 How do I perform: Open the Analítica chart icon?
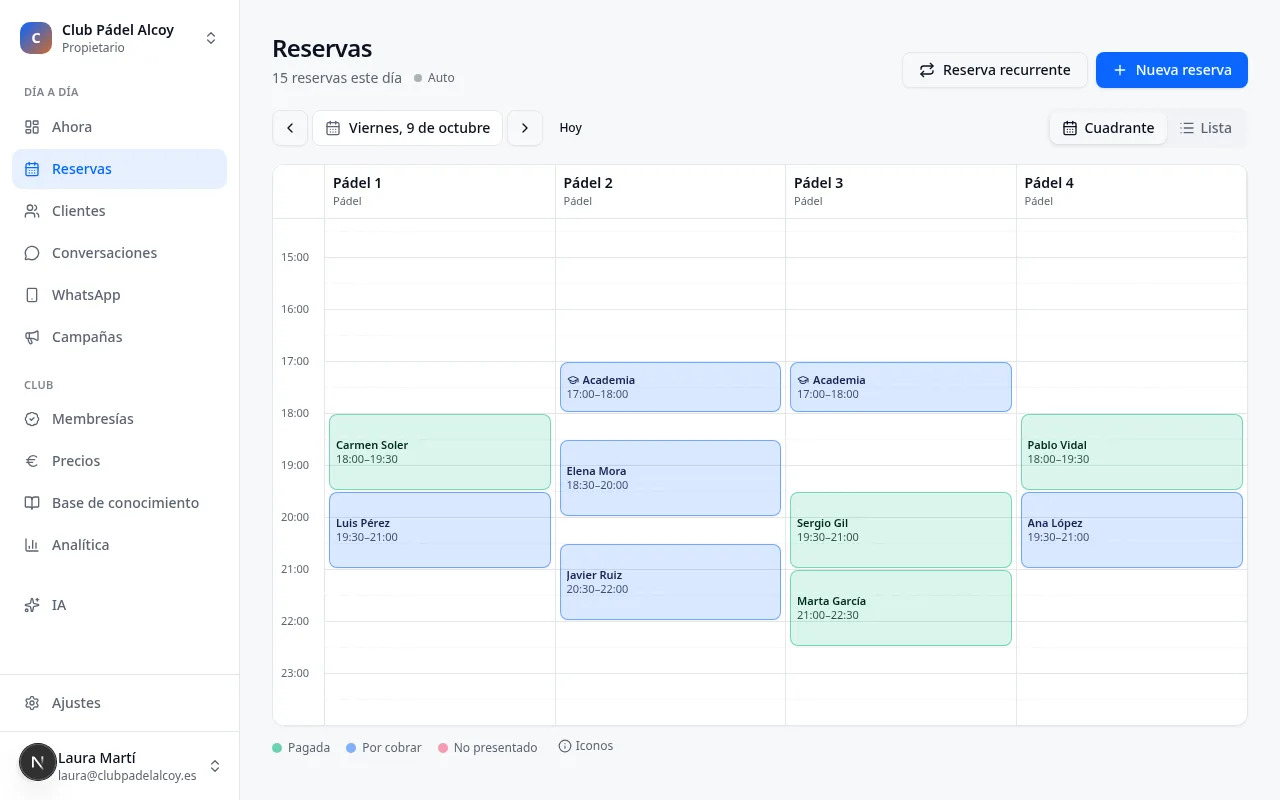tap(32, 545)
